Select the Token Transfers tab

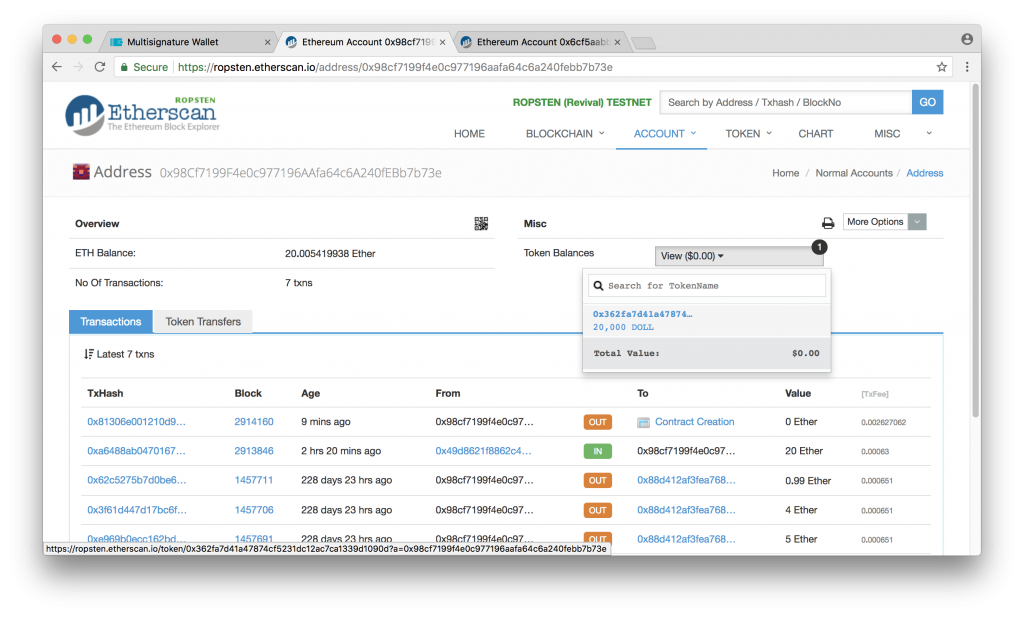tap(203, 321)
